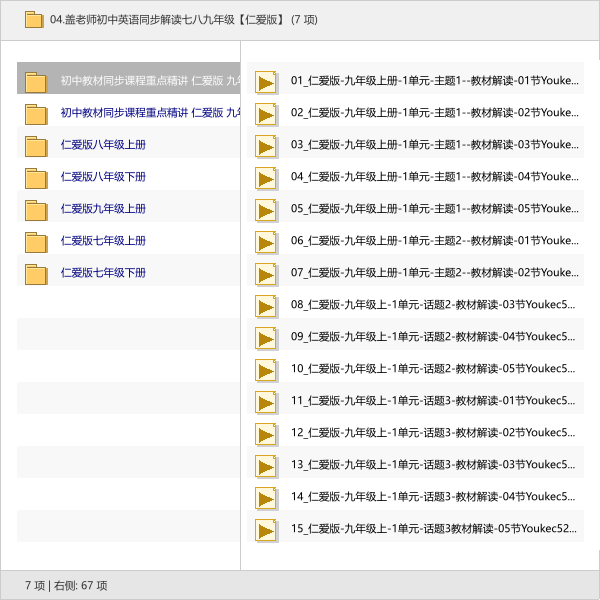600x600 pixels.
Task: Select file 08_仁爱版 话题2 教材解读 03节
Action: tap(432, 305)
